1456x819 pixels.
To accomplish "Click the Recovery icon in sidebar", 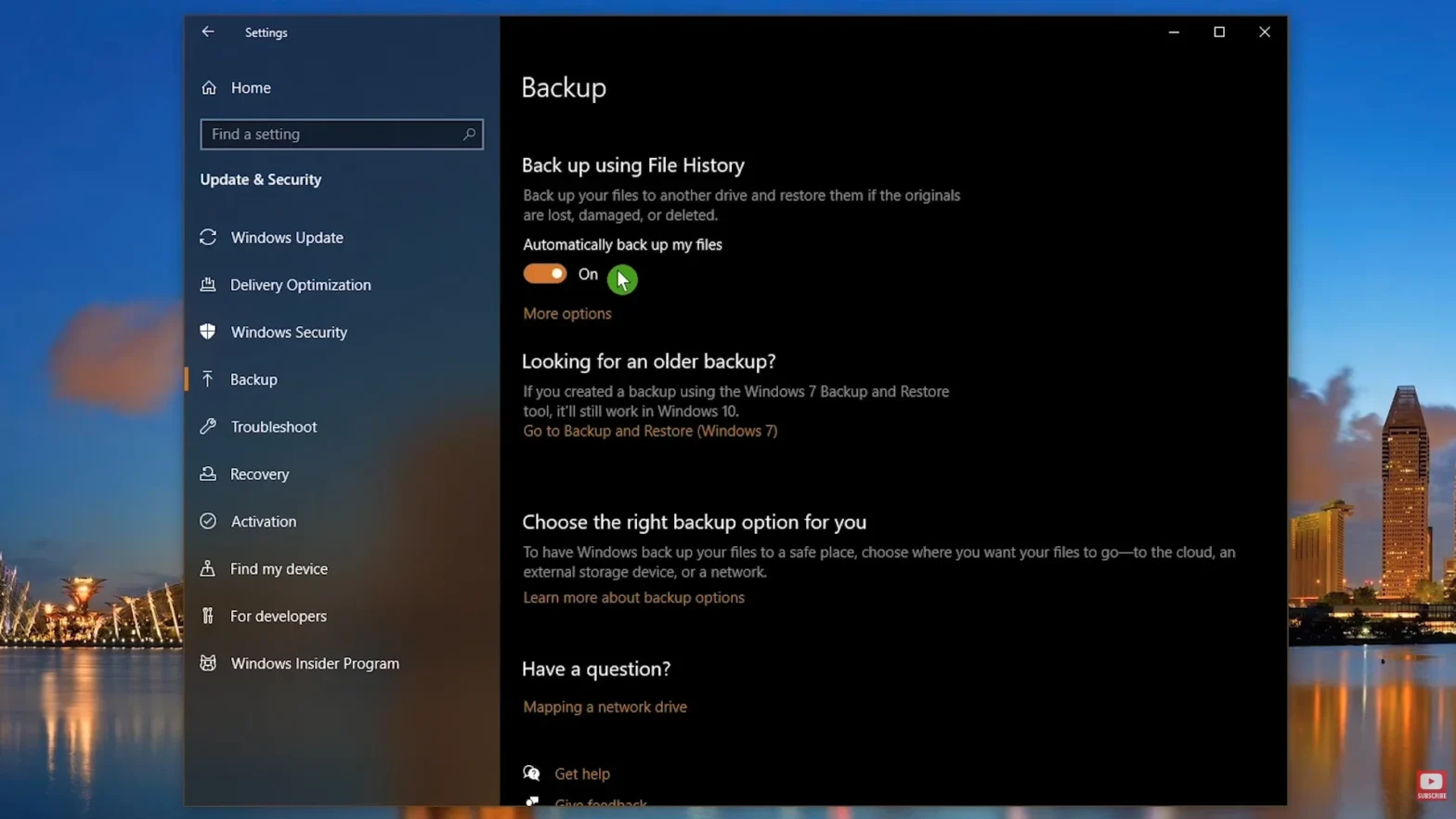I will click(x=208, y=474).
